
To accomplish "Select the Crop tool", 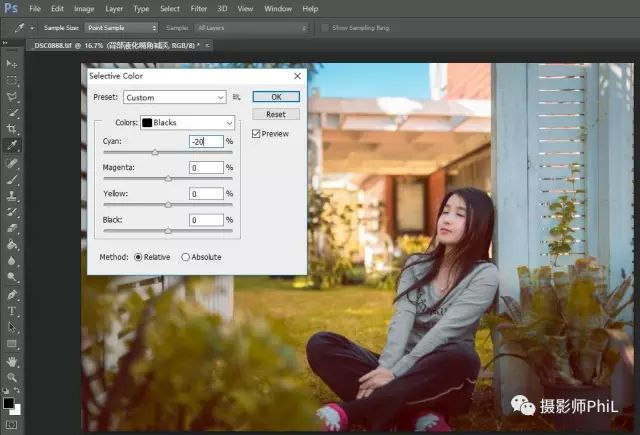I will coord(11,129).
